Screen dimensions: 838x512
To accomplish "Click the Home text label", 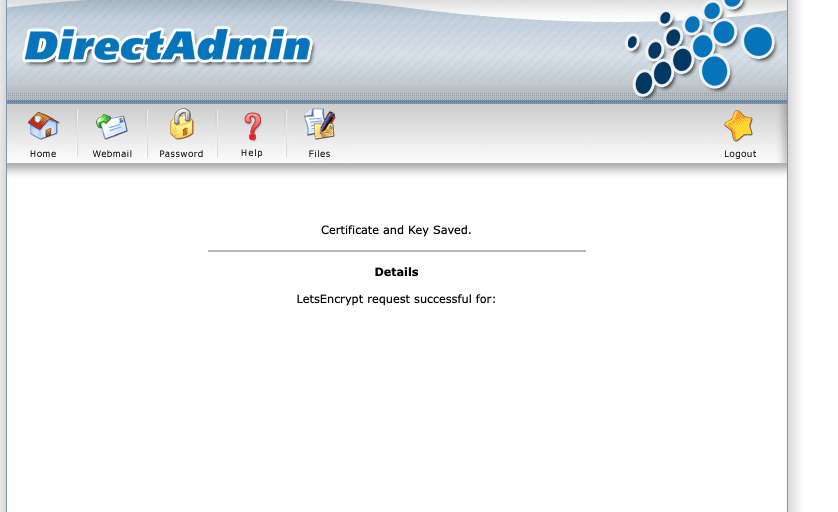I will pyautogui.click(x=43, y=154).
